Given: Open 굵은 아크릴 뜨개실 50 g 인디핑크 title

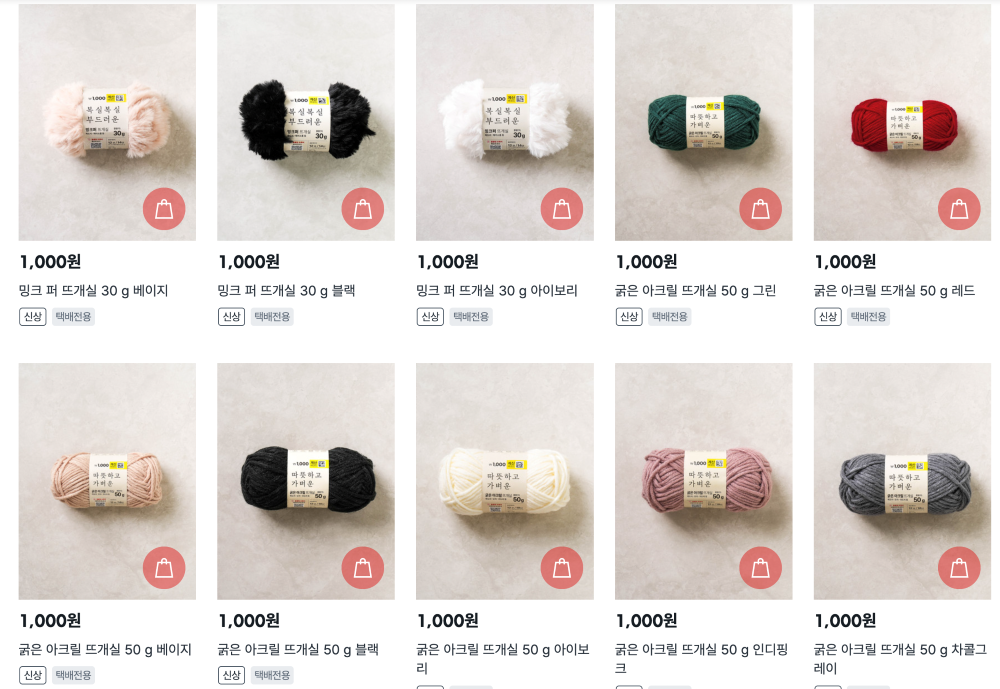Looking at the screenshot, I should tap(702, 658).
